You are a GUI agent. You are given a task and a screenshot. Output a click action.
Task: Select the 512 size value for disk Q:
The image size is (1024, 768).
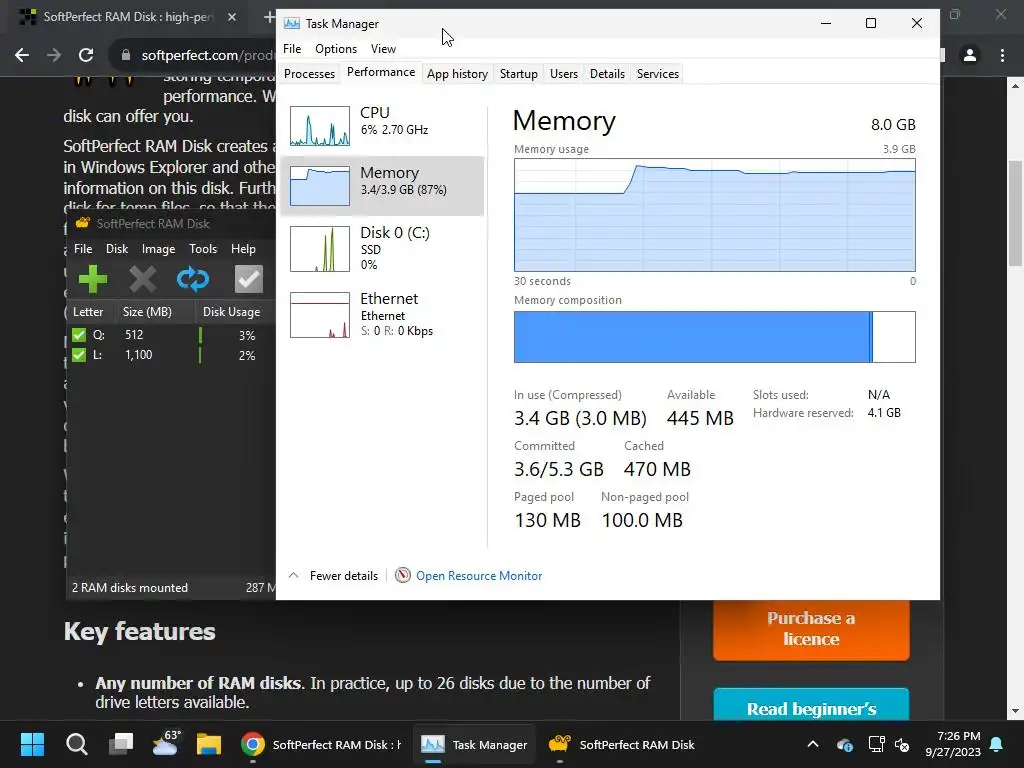click(134, 335)
